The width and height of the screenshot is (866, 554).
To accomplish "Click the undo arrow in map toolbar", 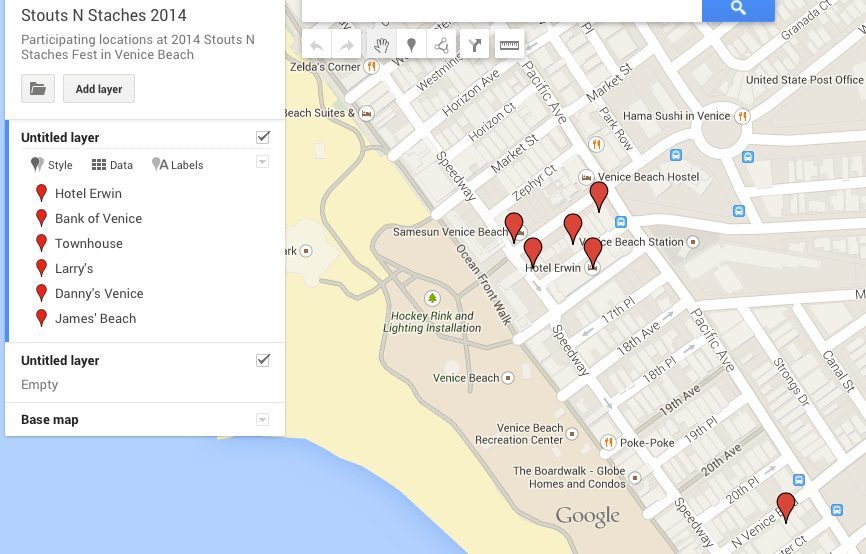I will 317,45.
